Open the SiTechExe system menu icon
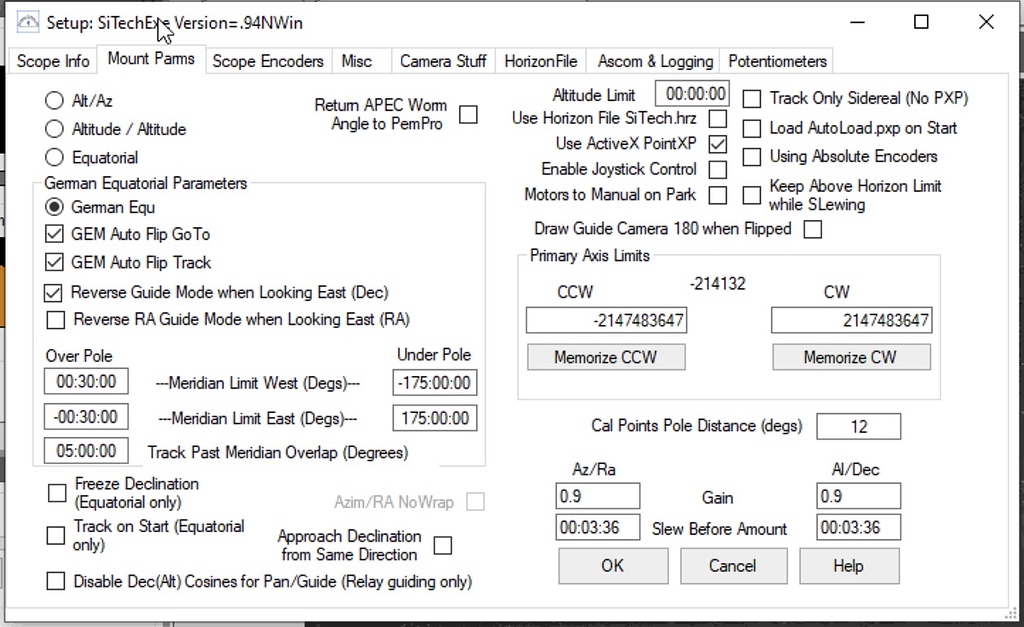The width and height of the screenshot is (1024, 627). [27, 20]
